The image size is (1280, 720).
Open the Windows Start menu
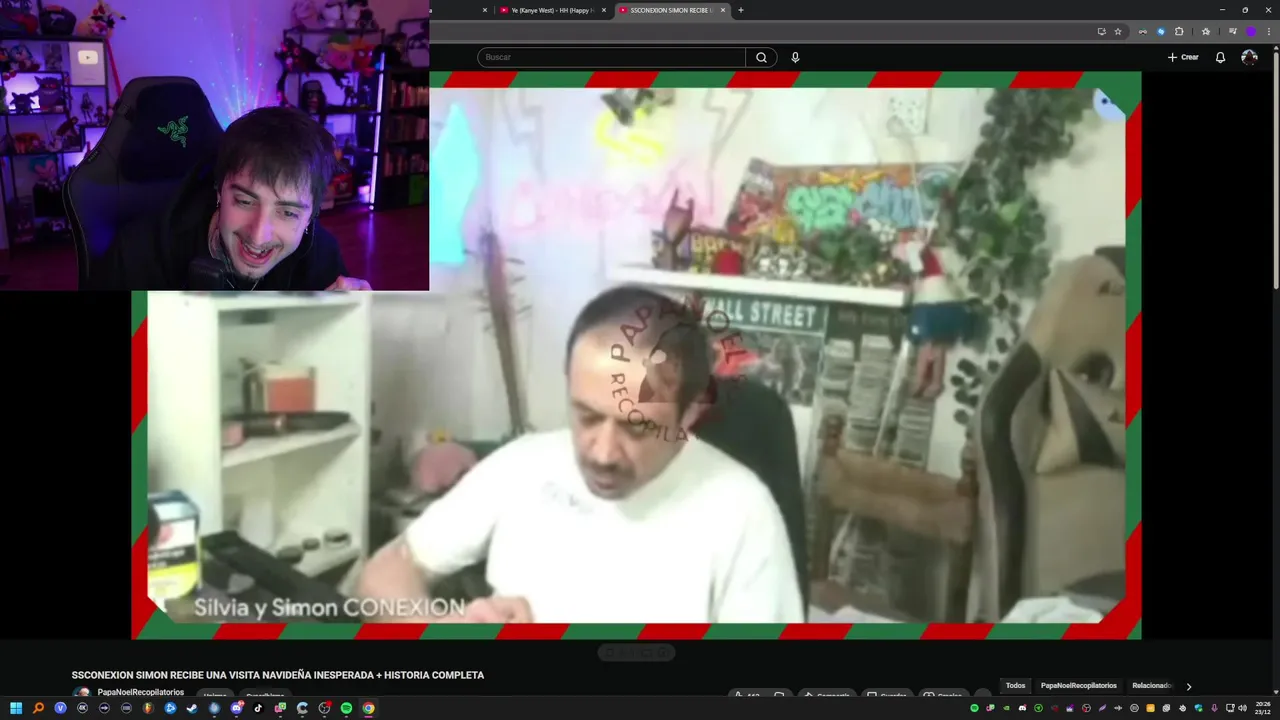(16, 708)
